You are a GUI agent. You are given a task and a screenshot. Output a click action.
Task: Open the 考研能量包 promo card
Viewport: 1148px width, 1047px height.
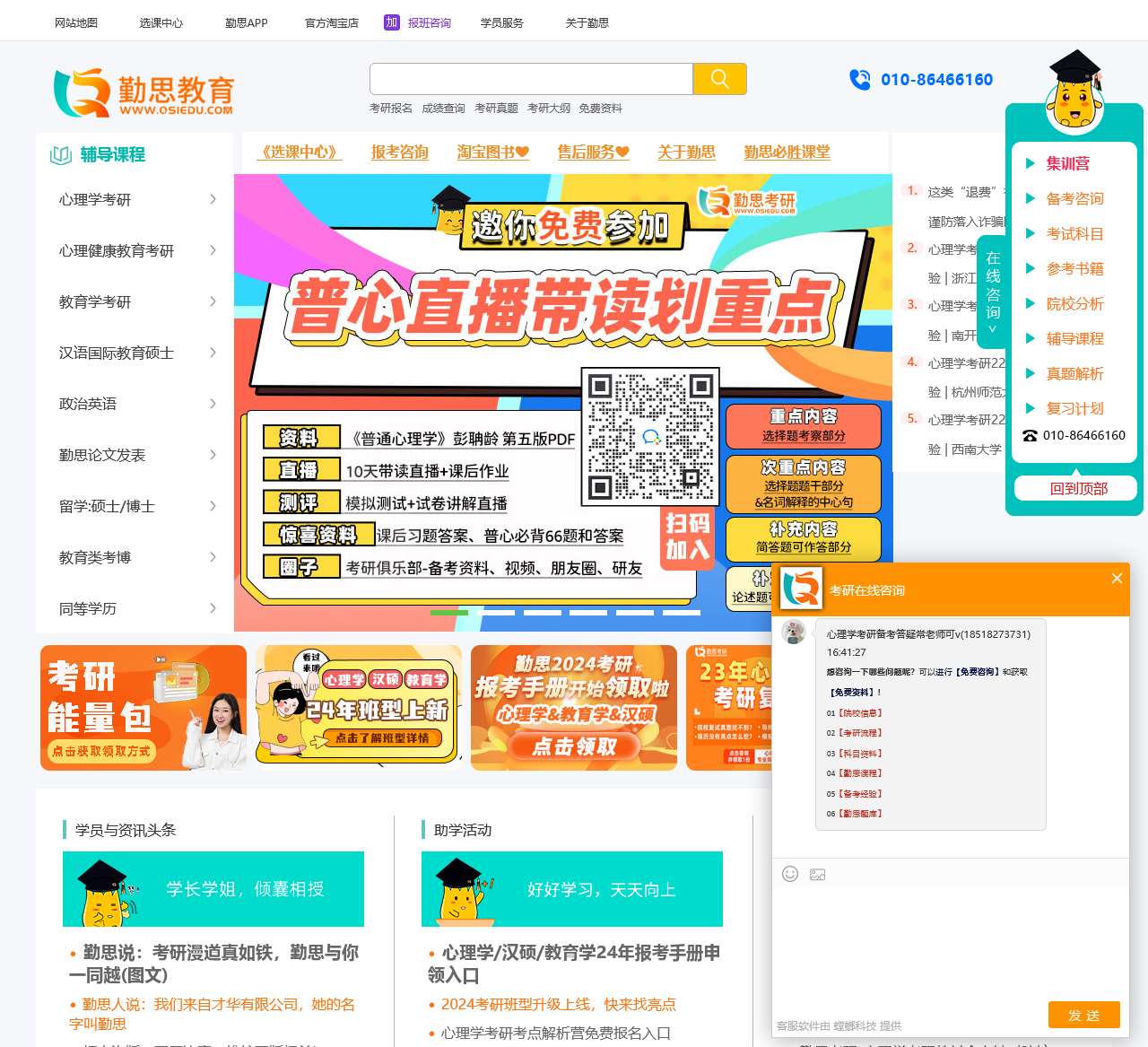click(143, 708)
